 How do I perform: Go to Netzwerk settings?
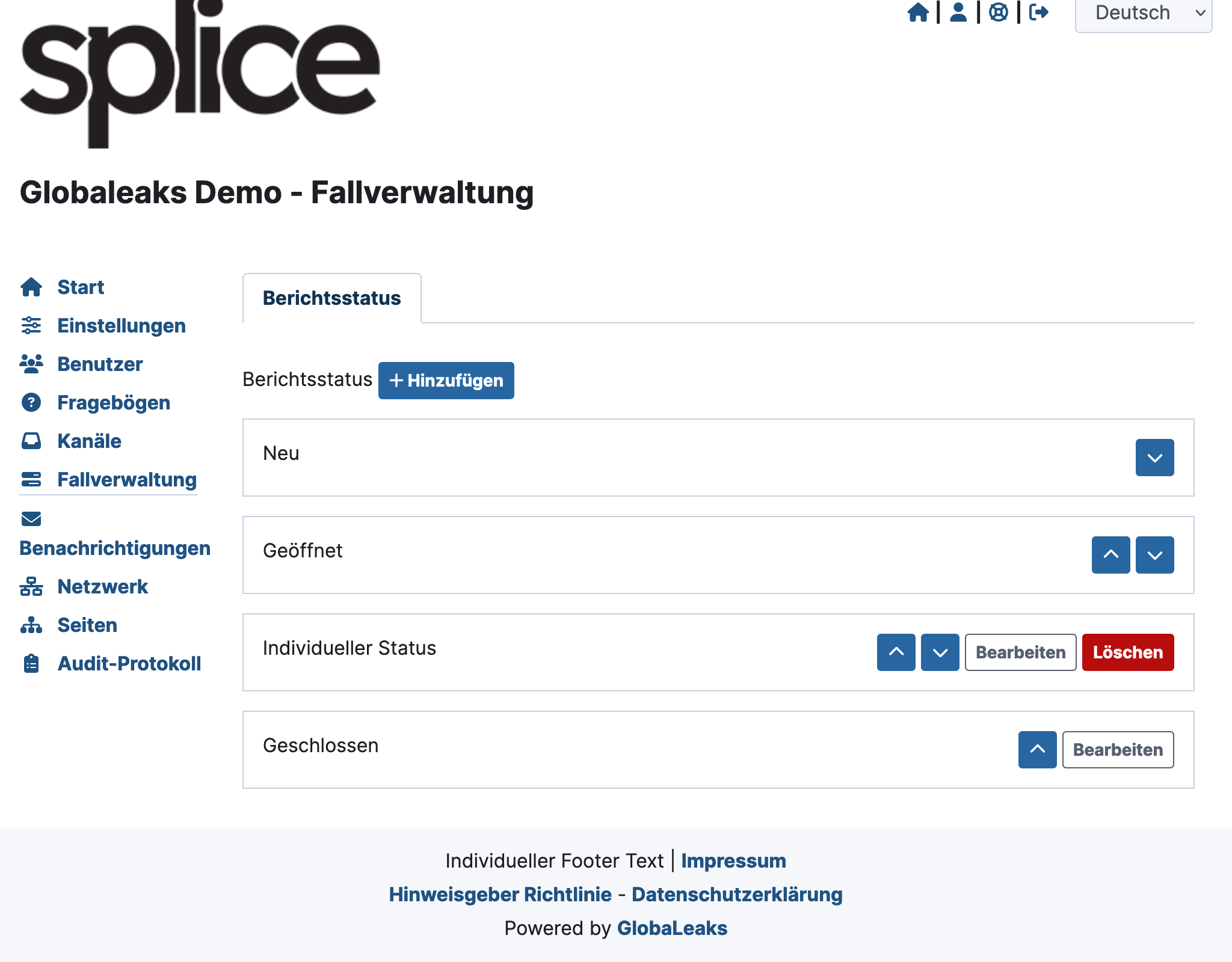coord(102,587)
